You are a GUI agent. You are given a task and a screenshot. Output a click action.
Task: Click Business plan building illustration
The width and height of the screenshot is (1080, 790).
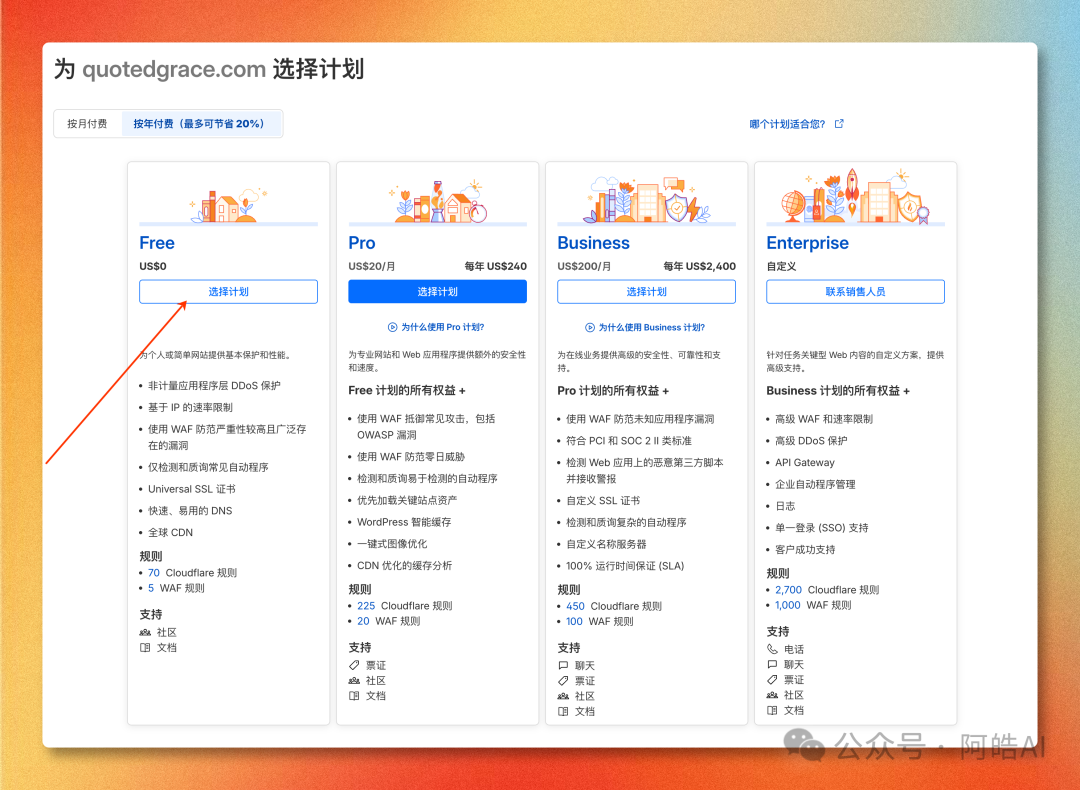(x=646, y=200)
